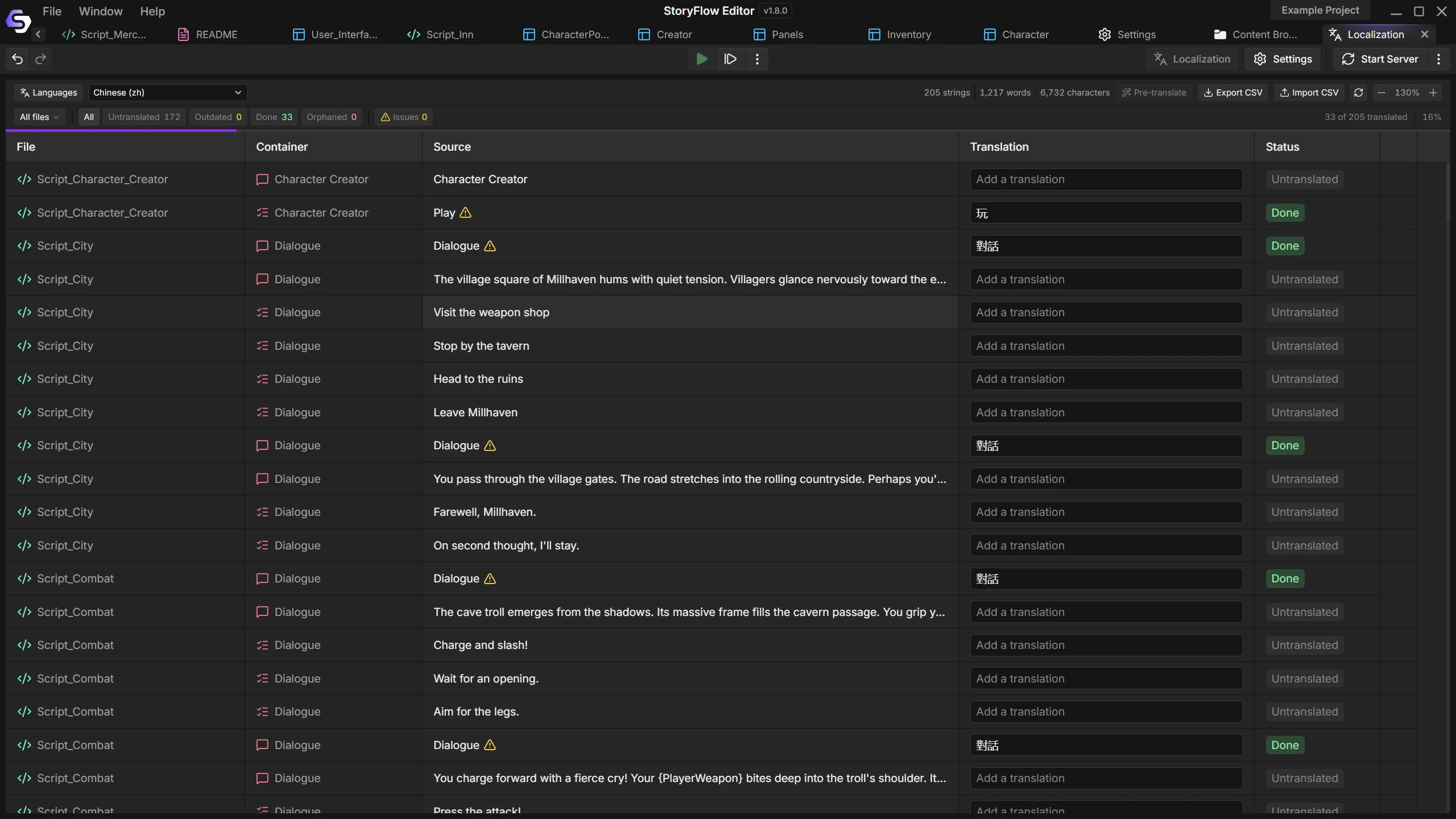1456x819 pixels.
Task: Open the Chinese (zh) language dropdown
Action: [168, 93]
